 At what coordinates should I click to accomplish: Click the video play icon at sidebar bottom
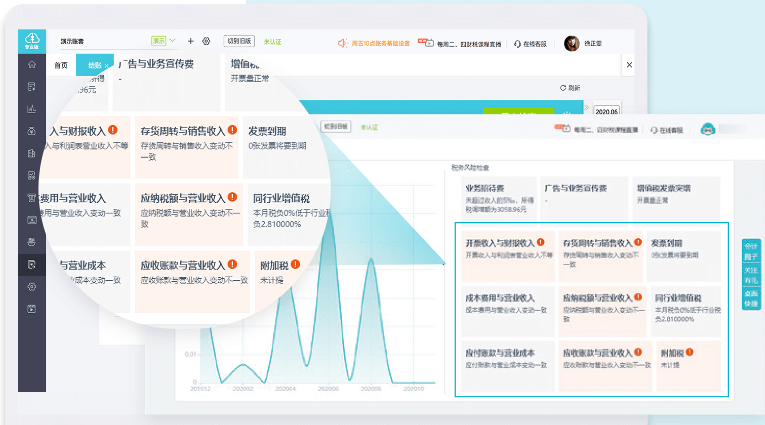pyautogui.click(x=32, y=308)
